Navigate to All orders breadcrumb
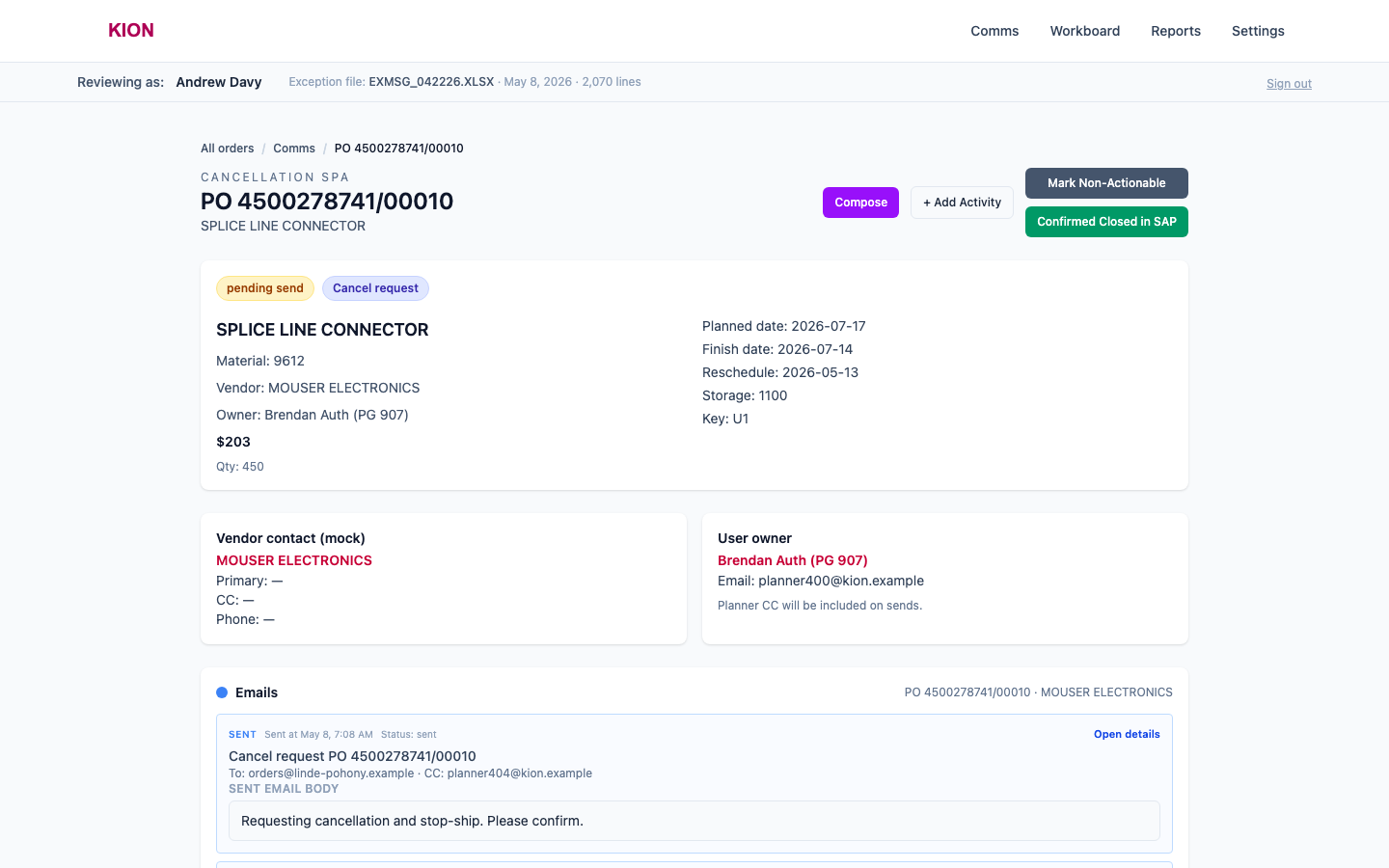The height and width of the screenshot is (868, 1389). click(228, 149)
